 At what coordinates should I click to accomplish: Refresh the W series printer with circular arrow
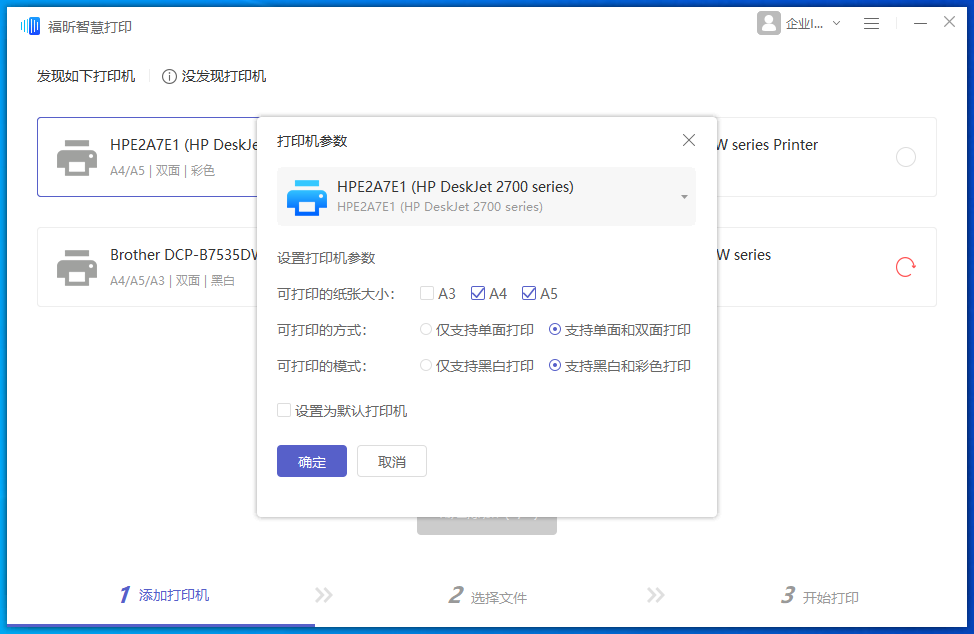(905, 267)
